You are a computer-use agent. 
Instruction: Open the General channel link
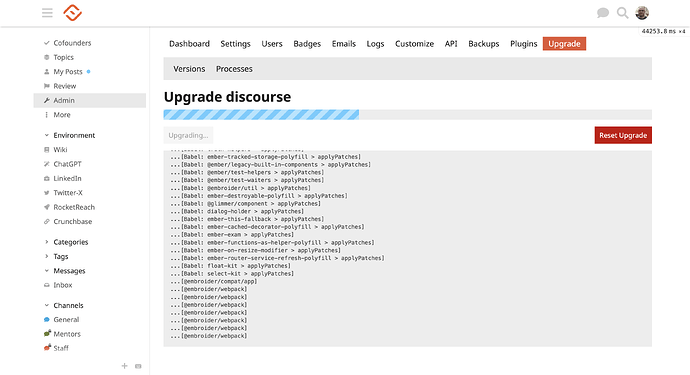[66, 320]
